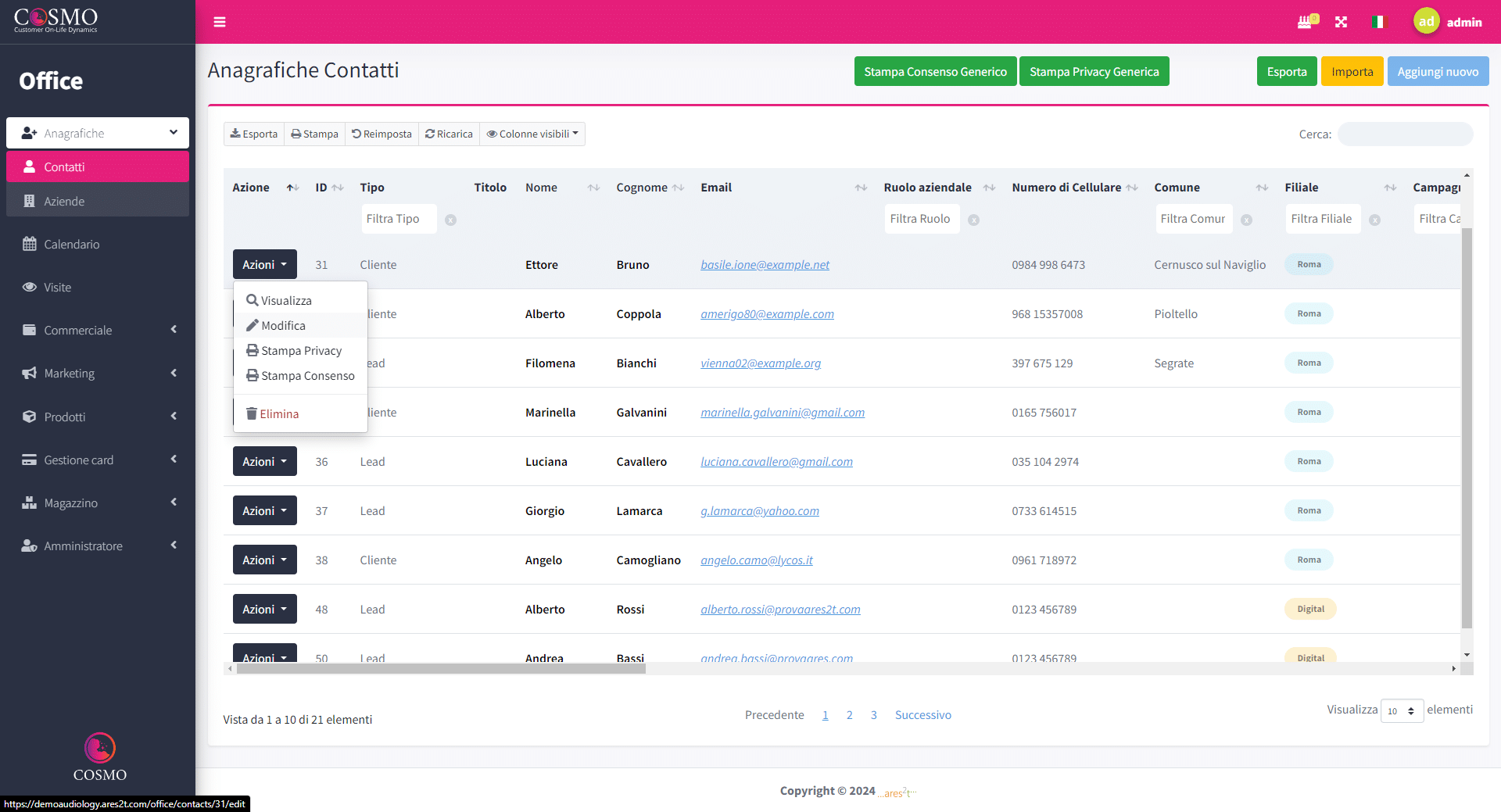Viewport: 1501px width, 812px height.
Task: Toggle fullscreen mode icon
Action: 1341,22
